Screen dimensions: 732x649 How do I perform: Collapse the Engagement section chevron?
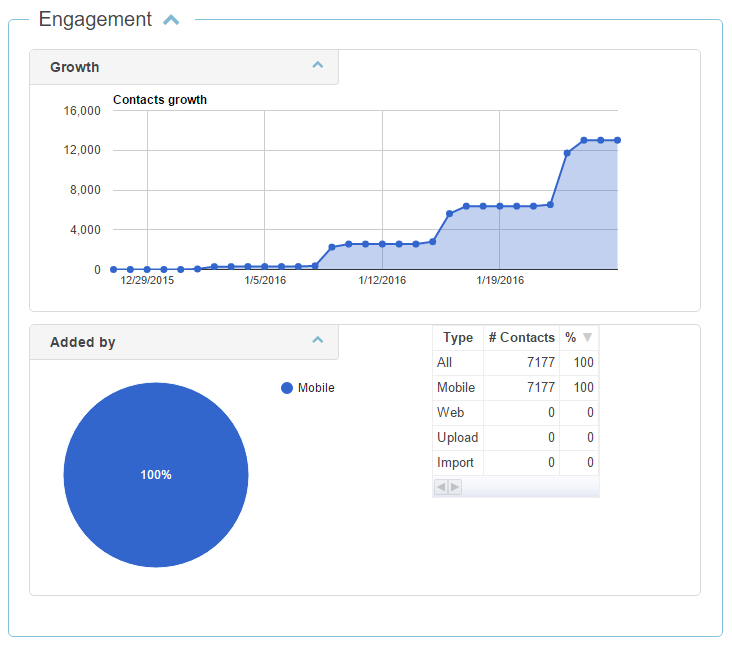pos(171,20)
